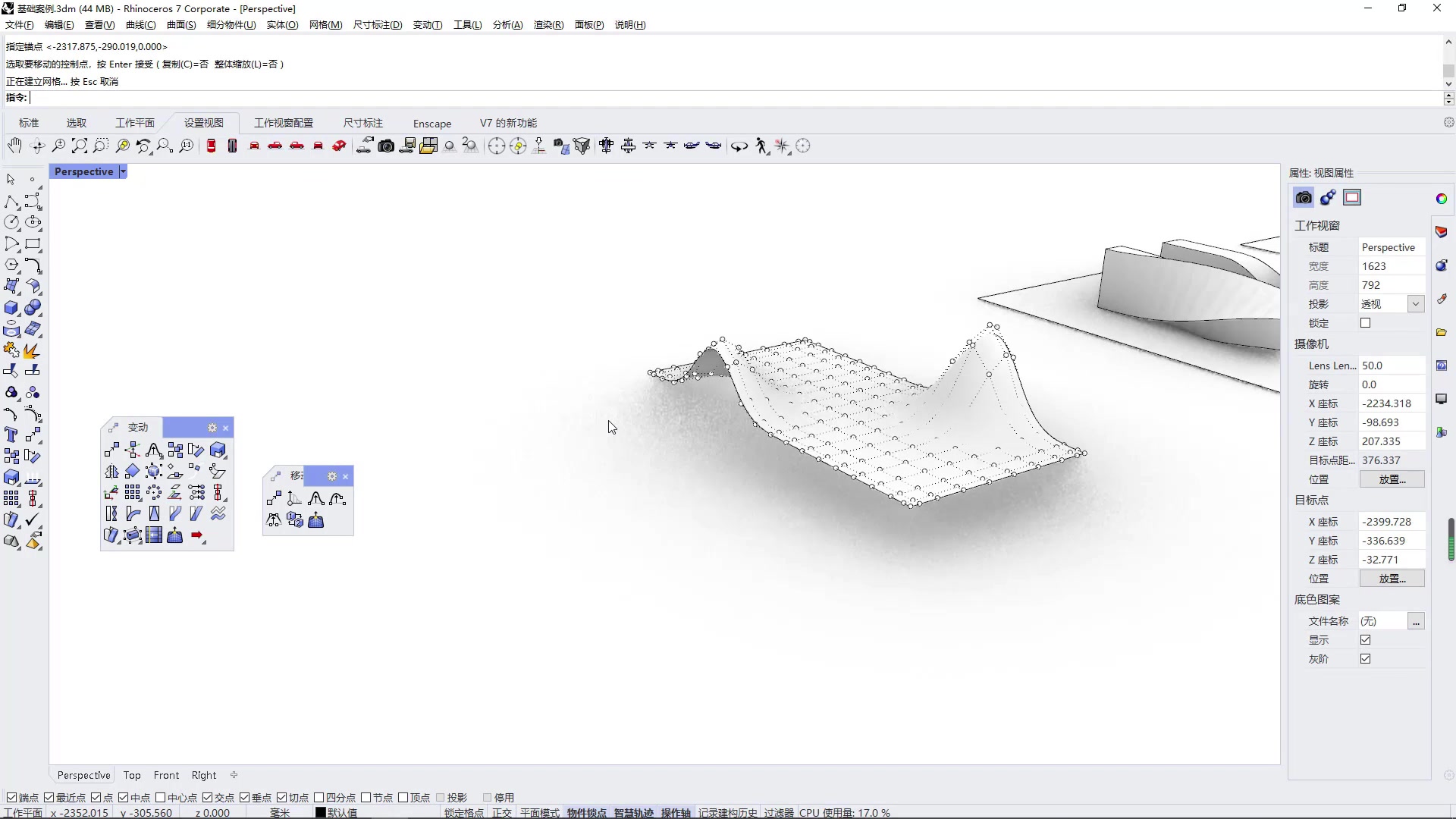Image resolution: width=1456 pixels, height=819 pixels.
Task: Click the color wheel icon in properties panel
Action: point(1442,199)
